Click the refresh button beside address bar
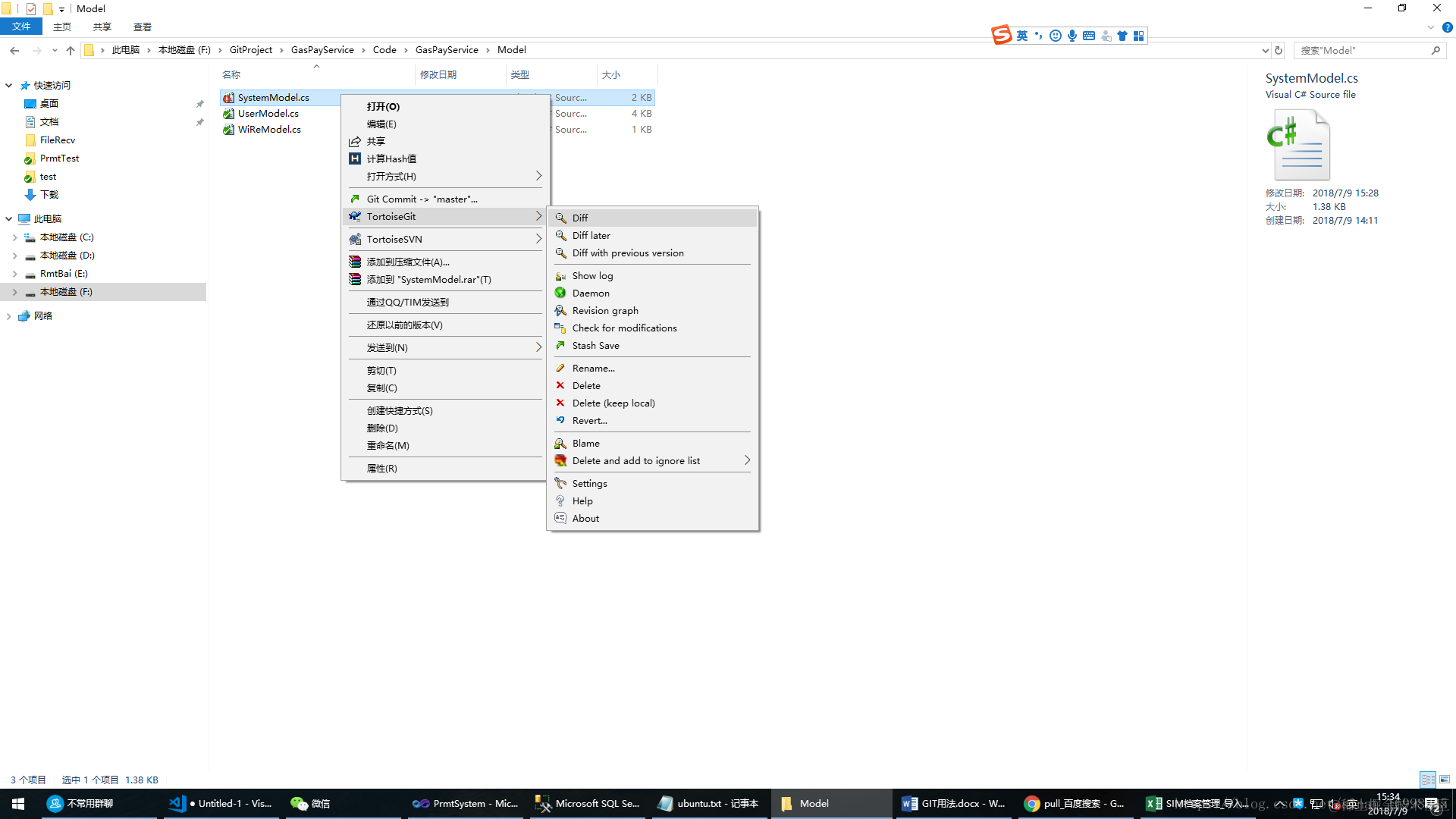 1279,51
